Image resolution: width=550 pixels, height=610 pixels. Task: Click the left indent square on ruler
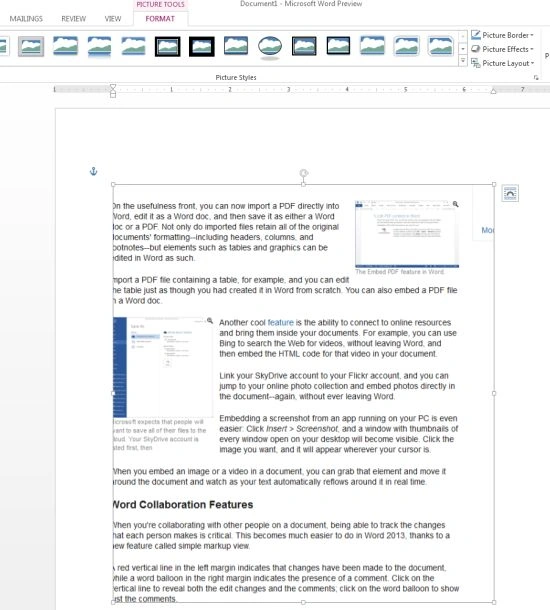[x=113, y=95]
